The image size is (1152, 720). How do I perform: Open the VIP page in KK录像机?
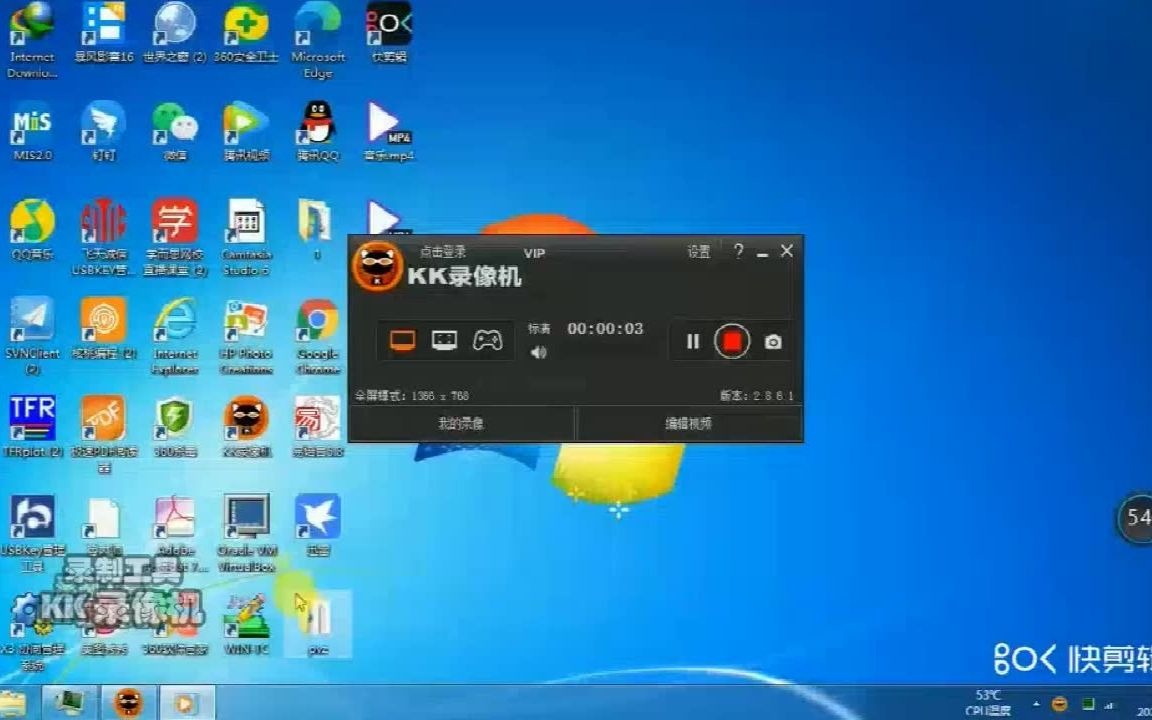click(x=534, y=253)
